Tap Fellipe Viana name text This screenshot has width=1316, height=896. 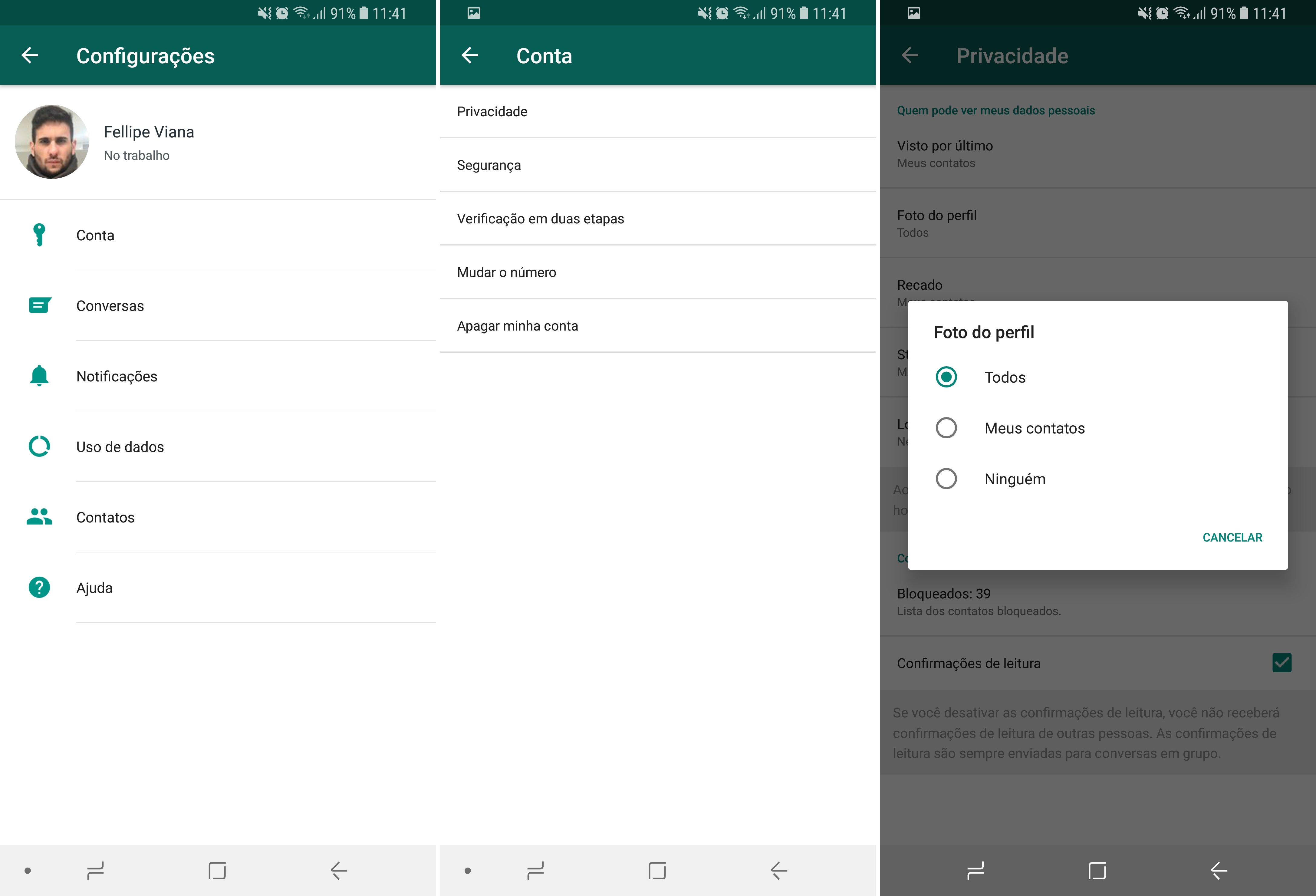click(x=149, y=132)
